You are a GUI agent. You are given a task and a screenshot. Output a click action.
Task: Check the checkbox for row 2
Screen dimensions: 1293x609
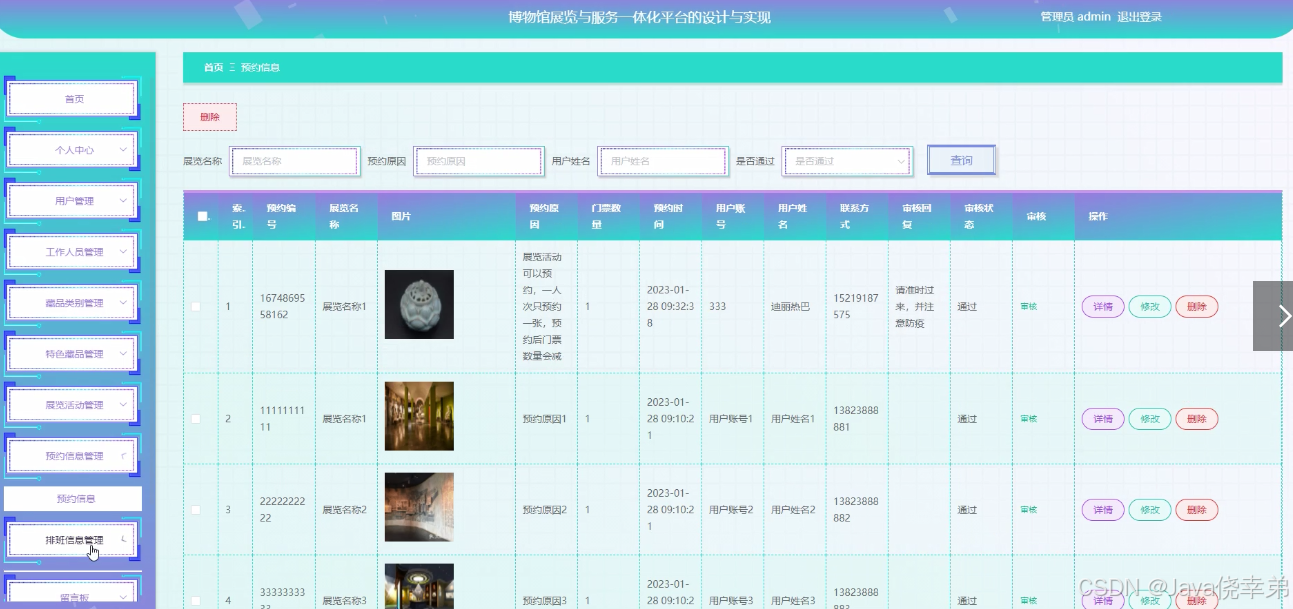196,419
